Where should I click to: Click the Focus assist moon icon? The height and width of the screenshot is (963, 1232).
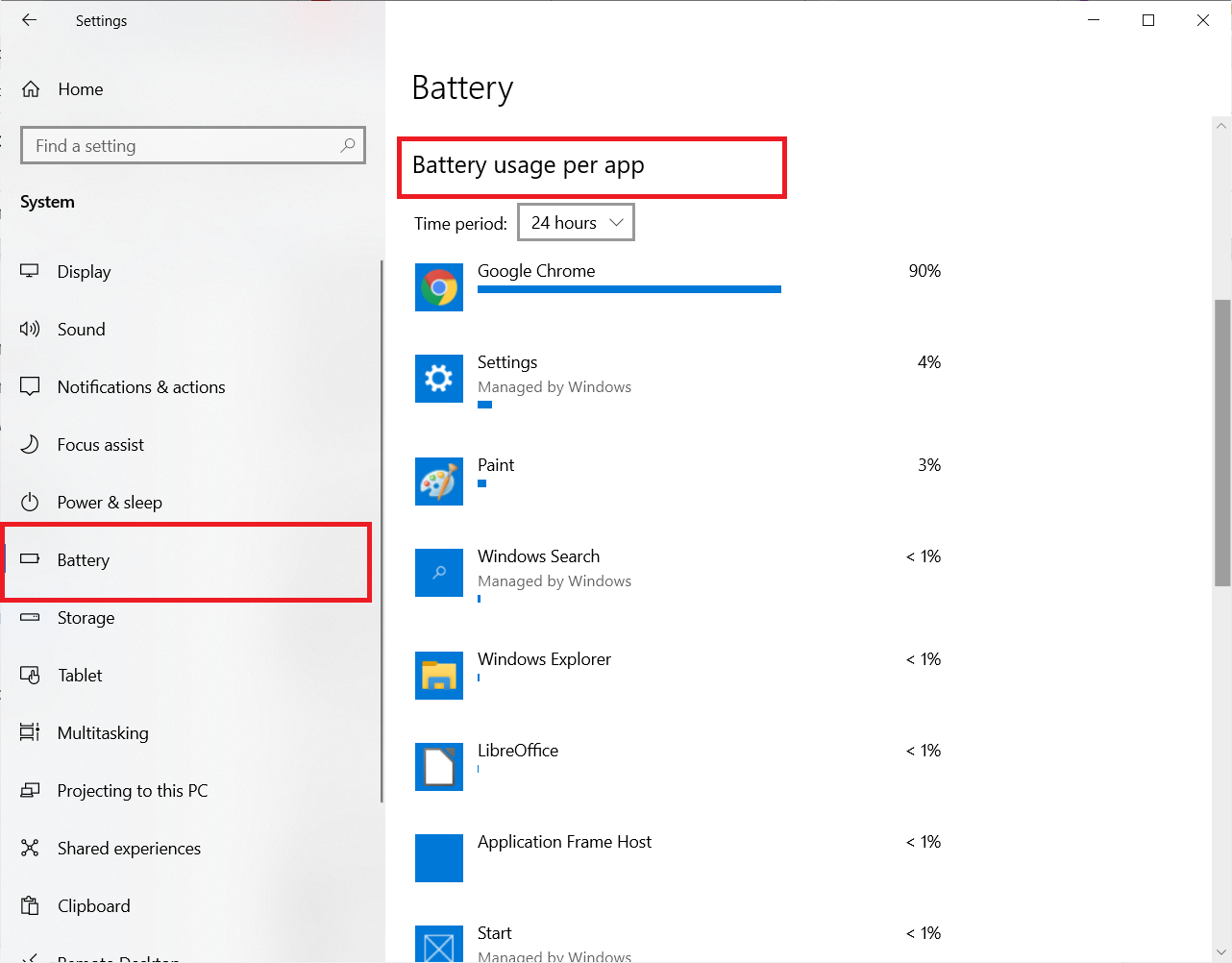tap(30, 444)
